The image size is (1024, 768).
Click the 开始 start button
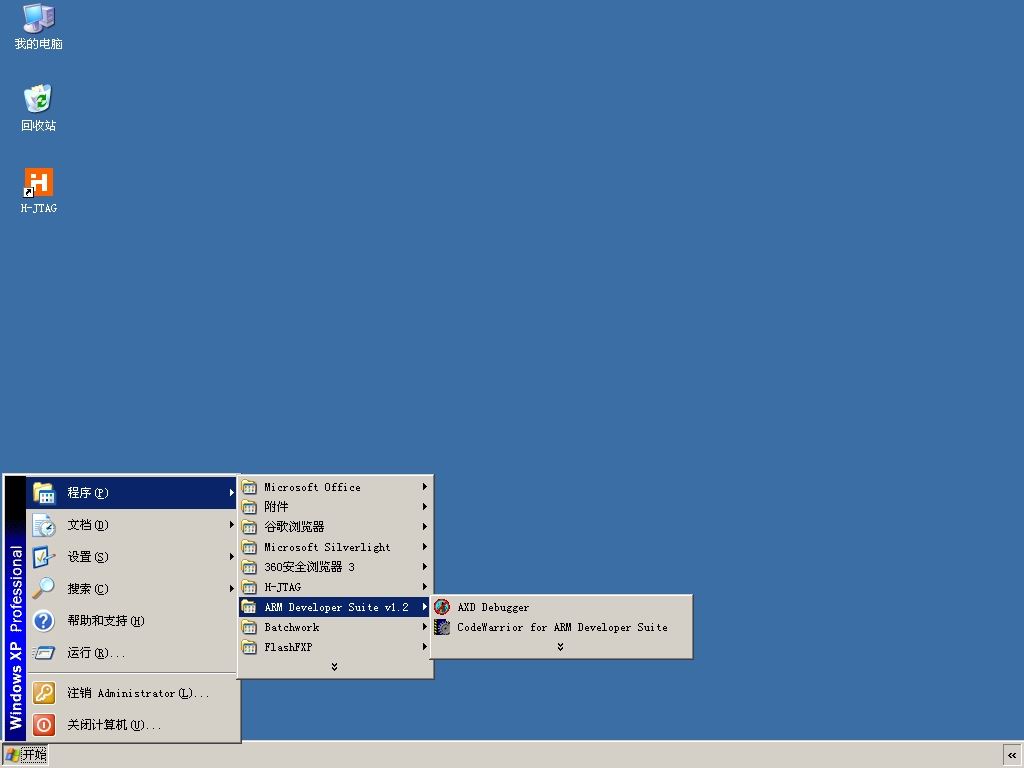(25, 755)
